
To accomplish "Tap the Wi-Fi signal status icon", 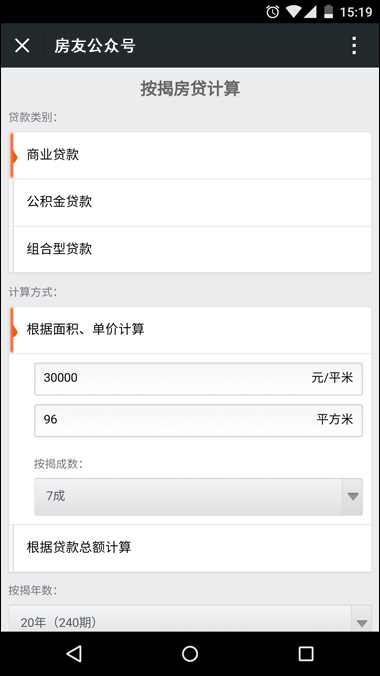I will tap(293, 12).
